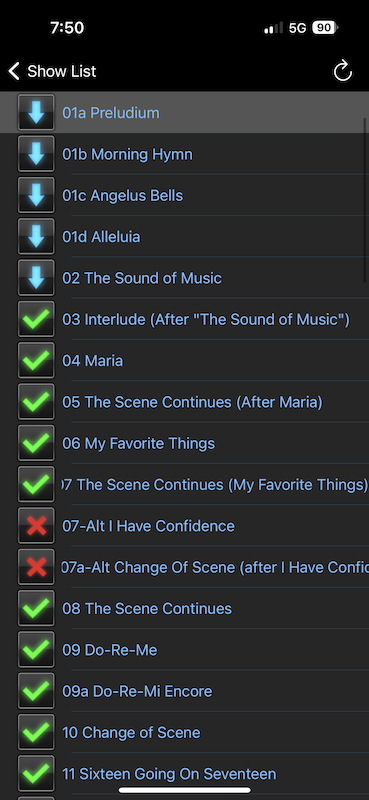Tap the download arrow for 01a Preludium
This screenshot has width=369, height=800.
[x=36, y=113]
